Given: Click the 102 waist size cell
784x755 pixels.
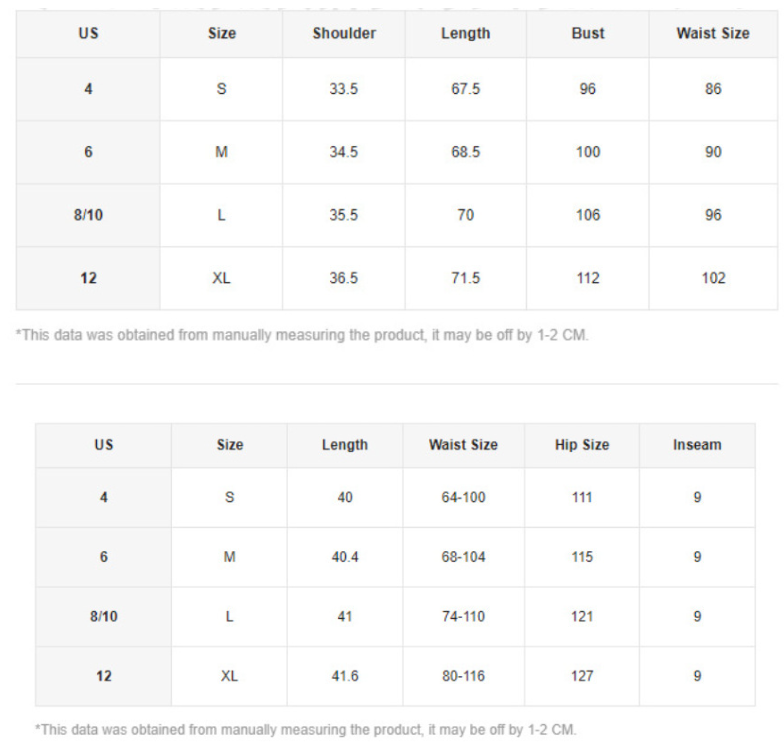Looking at the screenshot, I should [x=713, y=278].
